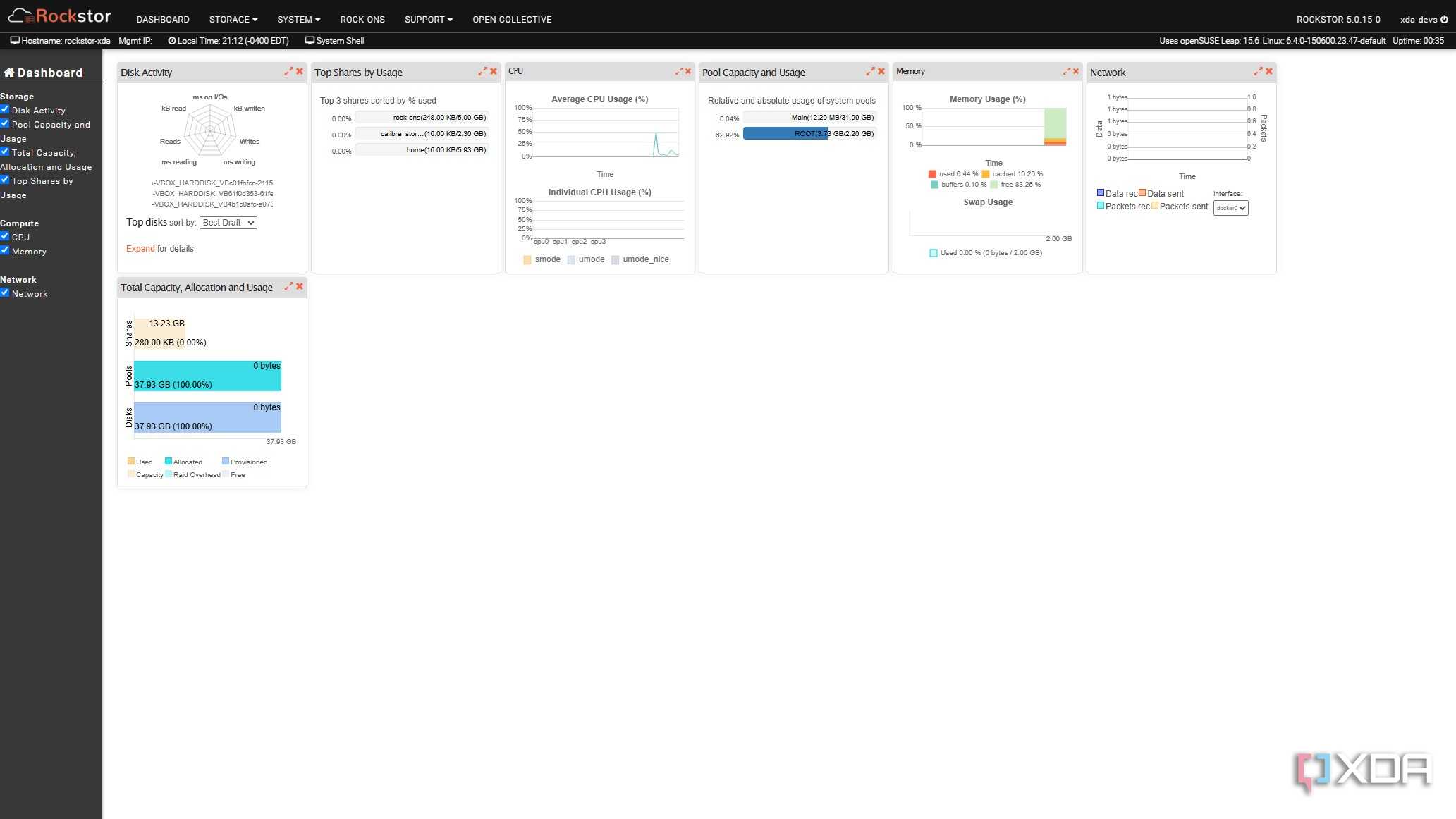Toggle Total Capacity, Allocation and Usage checkbox

pos(5,152)
